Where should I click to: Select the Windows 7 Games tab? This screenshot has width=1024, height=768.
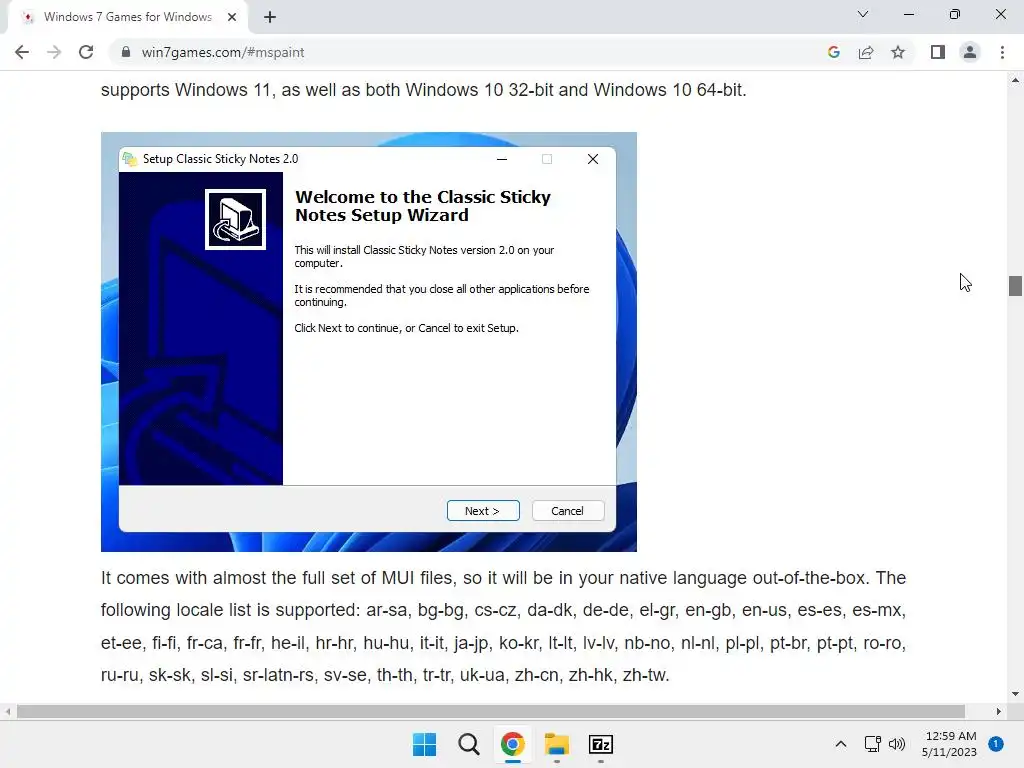127,17
